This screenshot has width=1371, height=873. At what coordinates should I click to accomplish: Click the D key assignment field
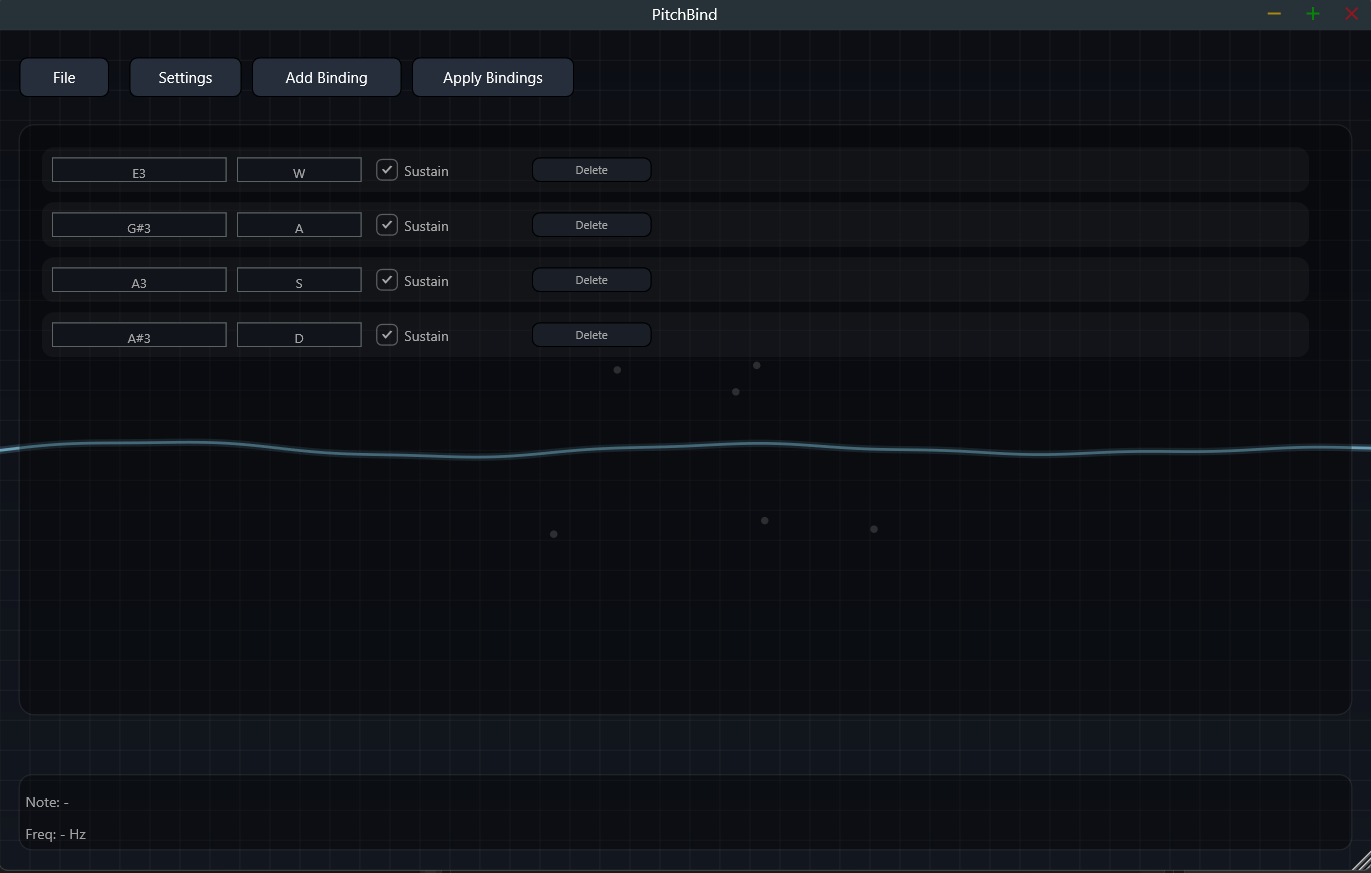(298, 334)
